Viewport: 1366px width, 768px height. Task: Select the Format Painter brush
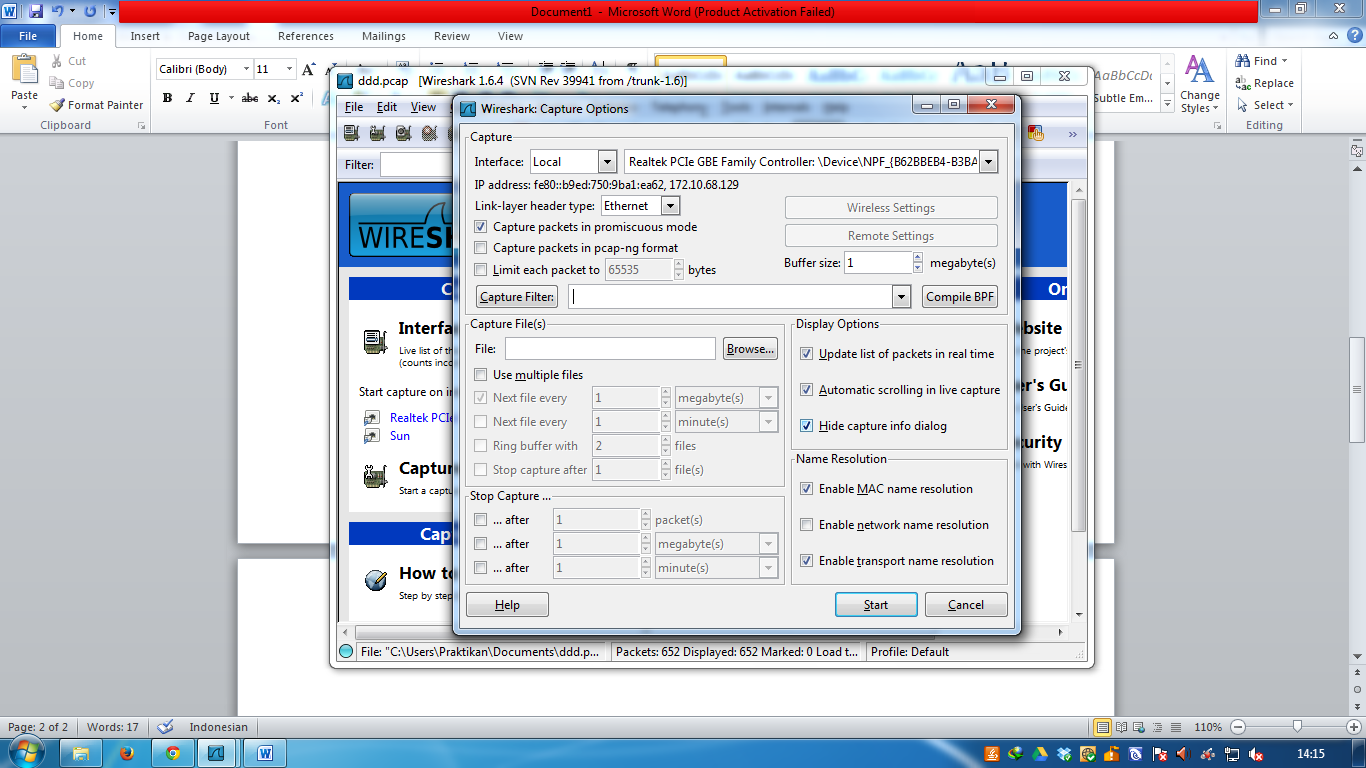pyautogui.click(x=57, y=105)
